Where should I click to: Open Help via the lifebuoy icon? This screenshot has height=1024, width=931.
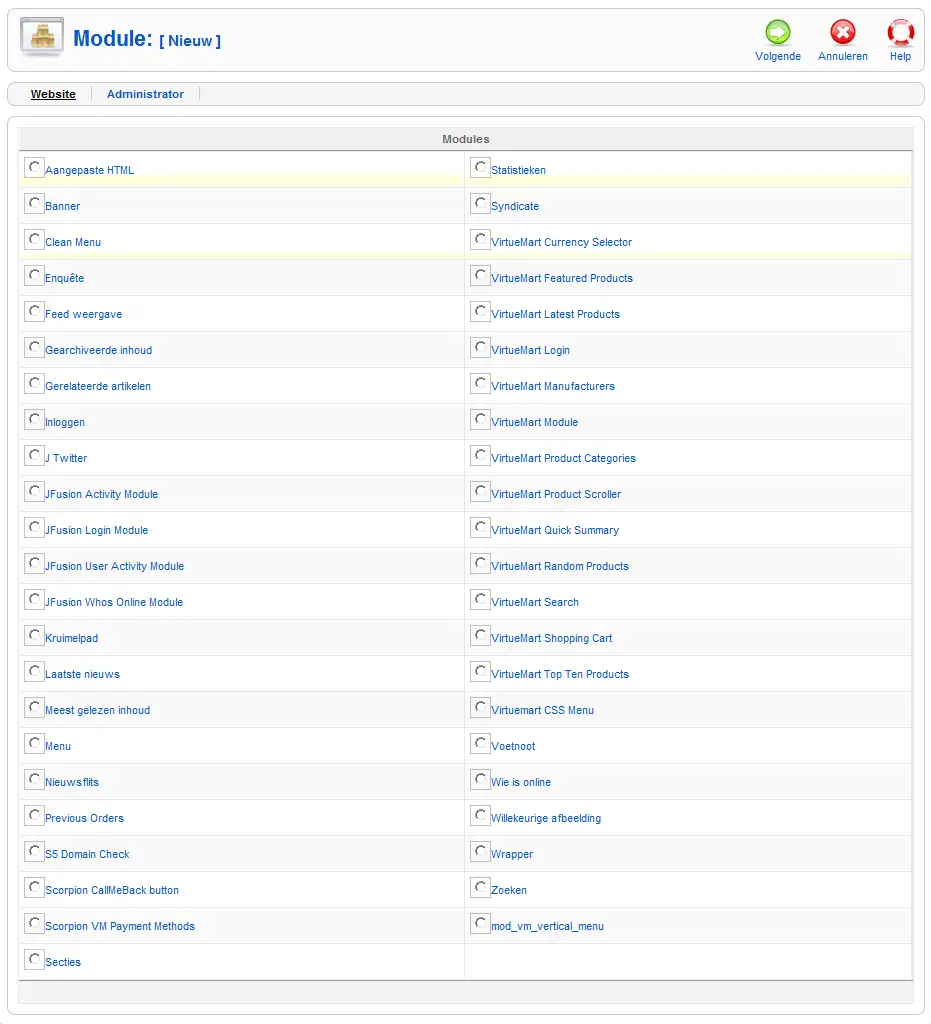(x=900, y=34)
